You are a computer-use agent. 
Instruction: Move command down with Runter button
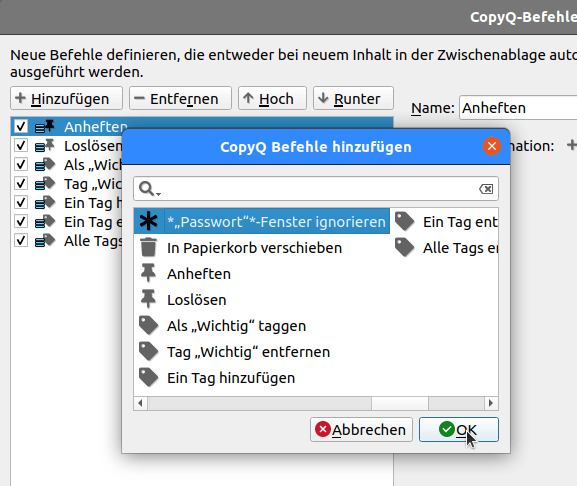[353, 98]
